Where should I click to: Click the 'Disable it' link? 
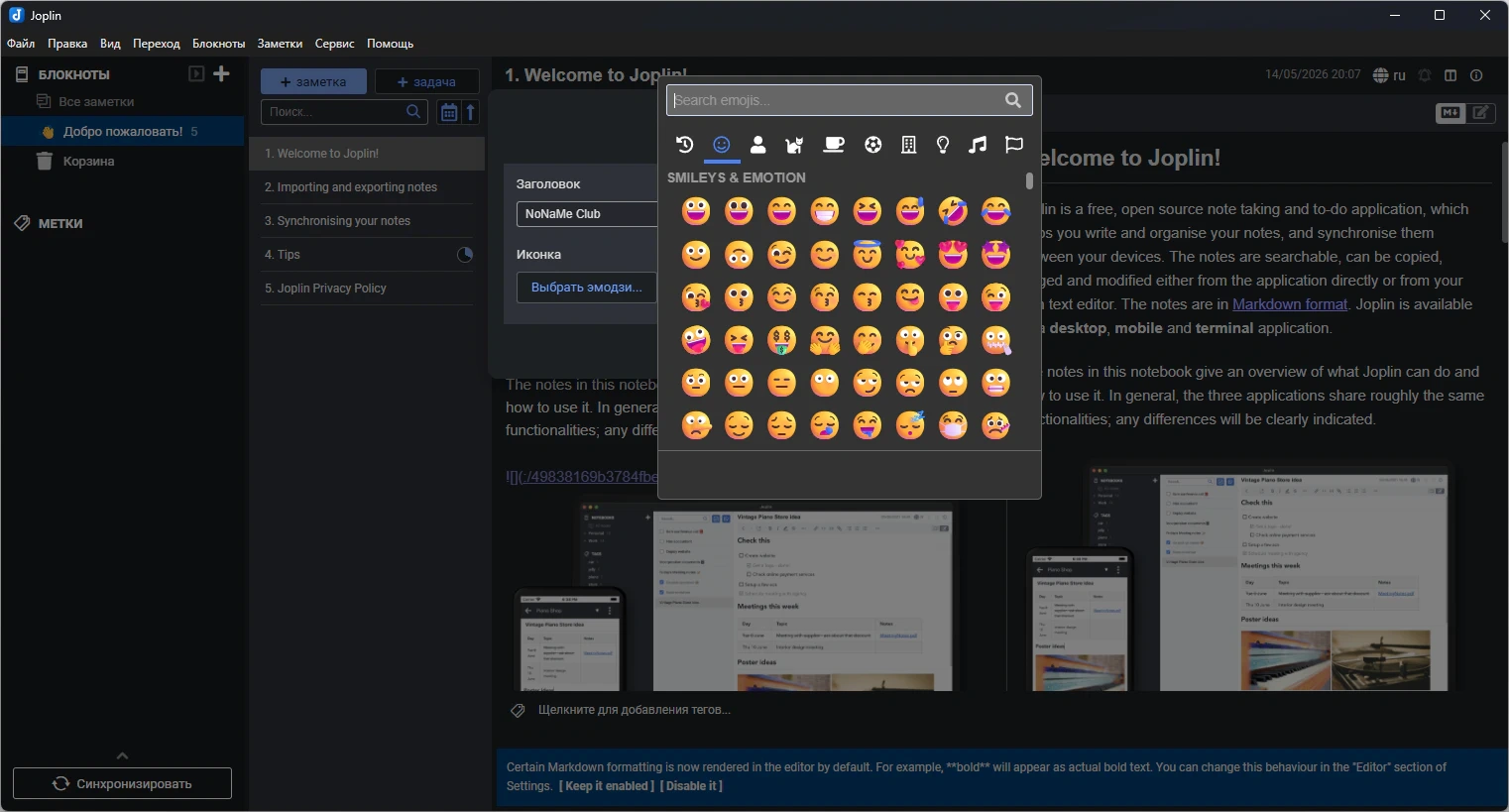click(x=691, y=786)
